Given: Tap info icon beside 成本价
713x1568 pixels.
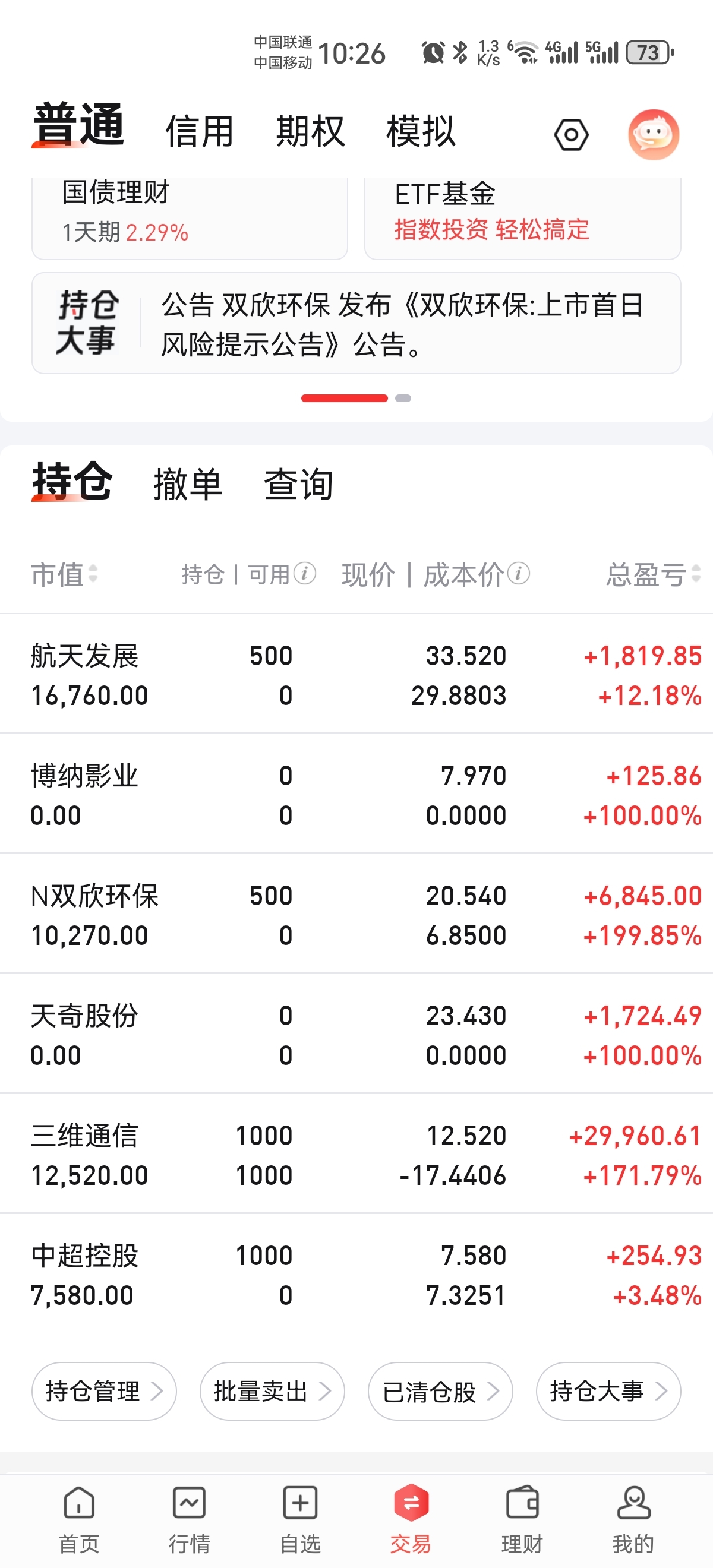Looking at the screenshot, I should point(518,573).
